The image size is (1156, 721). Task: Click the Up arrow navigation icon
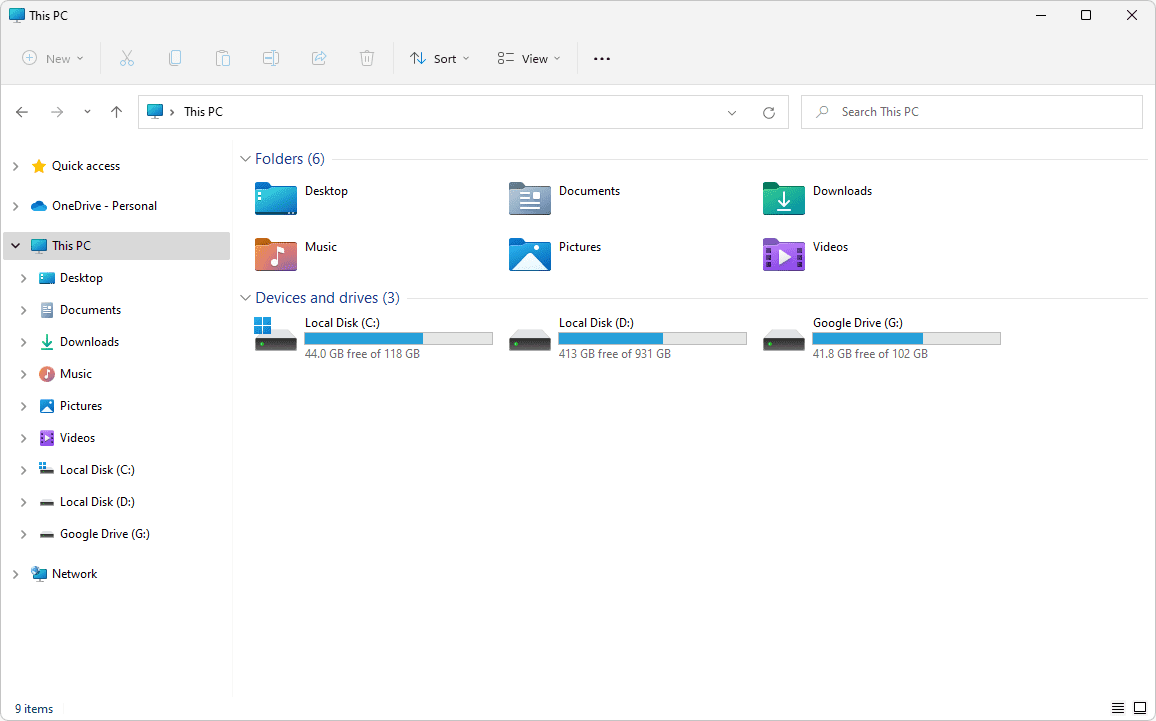[116, 112]
